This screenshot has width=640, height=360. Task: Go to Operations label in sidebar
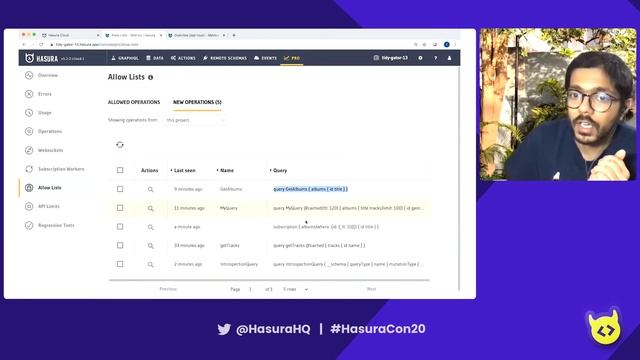tap(50, 131)
